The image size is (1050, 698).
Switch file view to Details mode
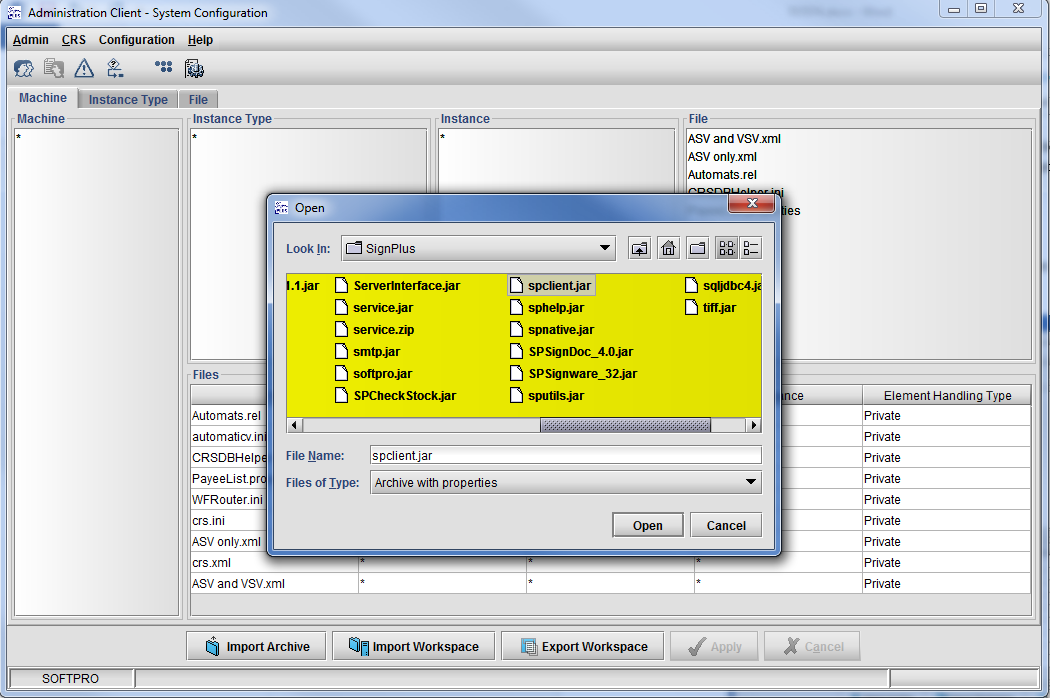[750, 248]
